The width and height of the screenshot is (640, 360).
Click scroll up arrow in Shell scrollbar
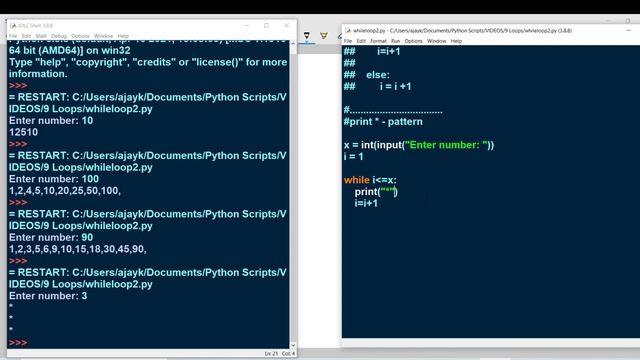click(293, 44)
